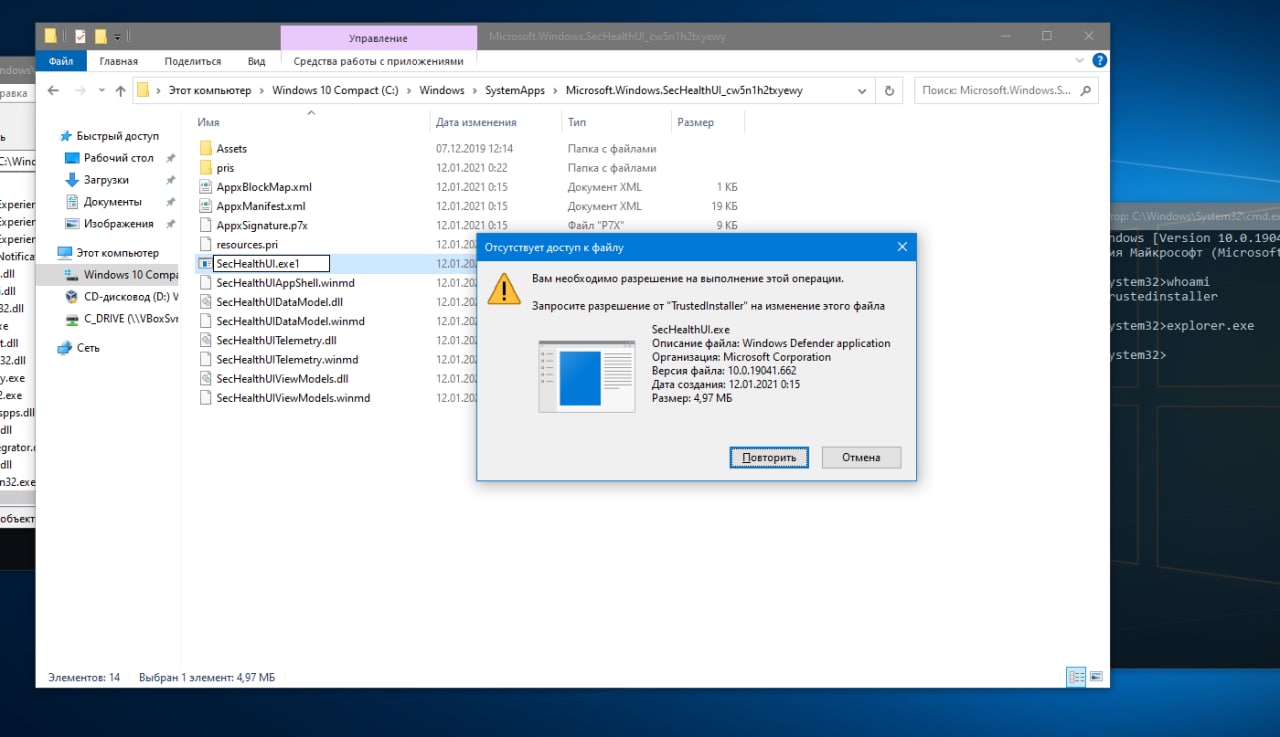This screenshot has width=1280, height=737.
Task: Click the SecHealthUI.exe preview thumbnail
Action: pos(586,376)
